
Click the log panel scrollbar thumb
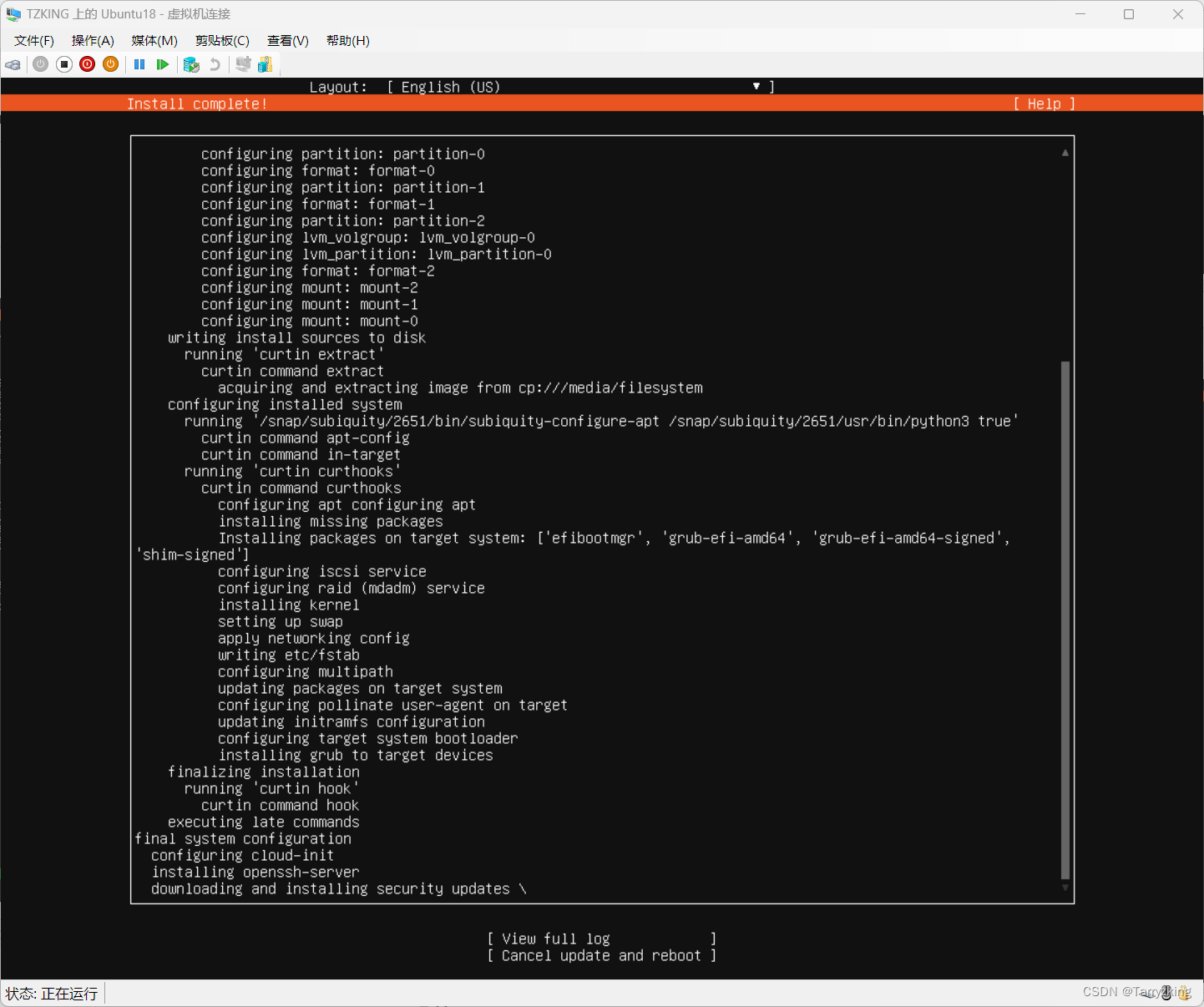coord(1065,620)
